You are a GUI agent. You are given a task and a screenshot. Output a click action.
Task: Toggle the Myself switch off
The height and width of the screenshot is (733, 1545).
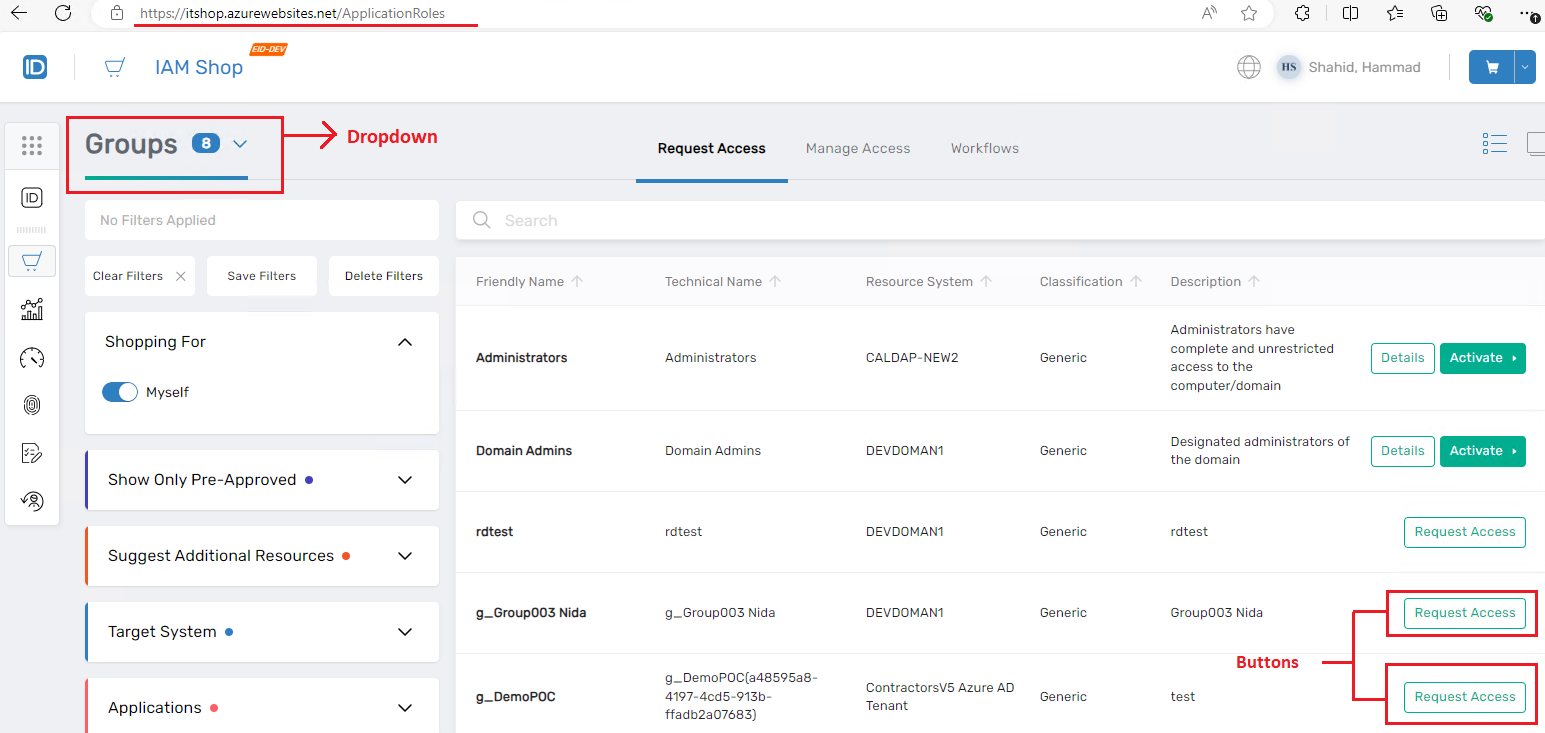(x=120, y=392)
